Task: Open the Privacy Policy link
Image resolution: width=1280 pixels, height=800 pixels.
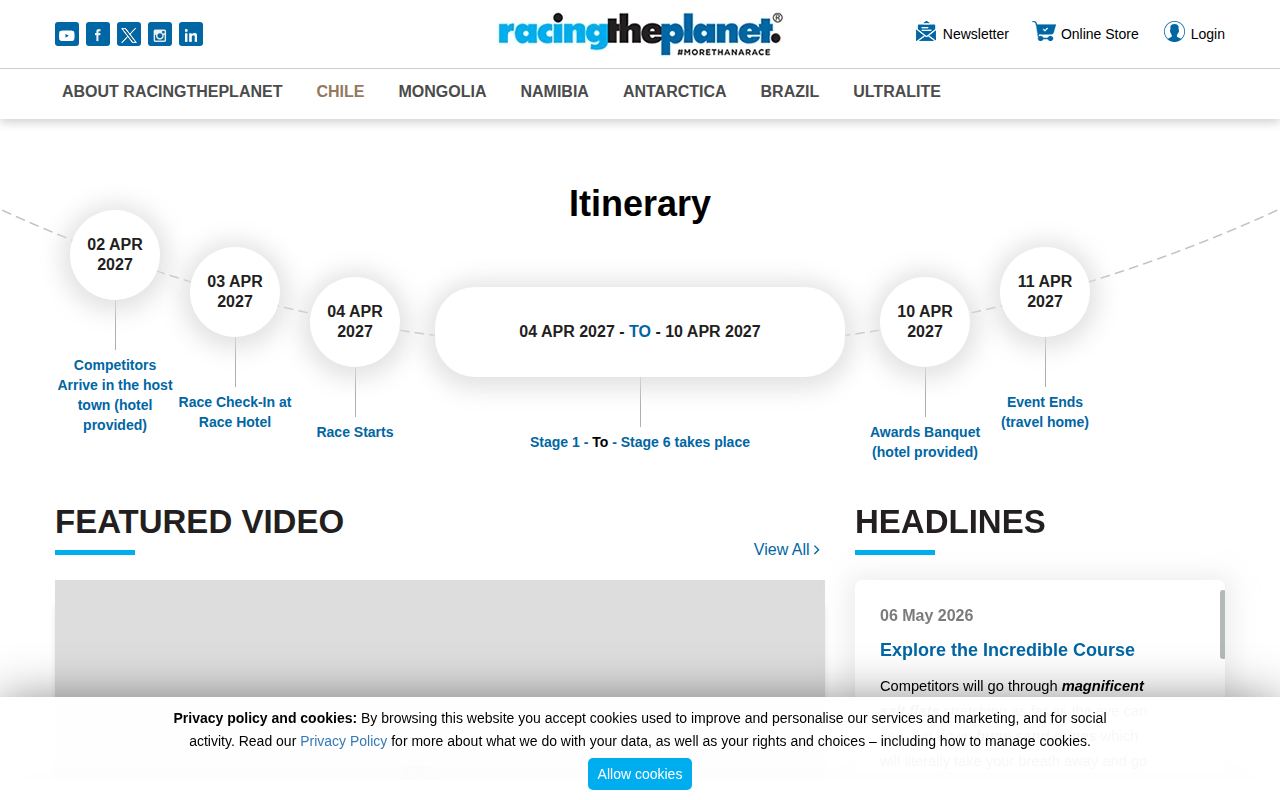Action: click(343, 741)
